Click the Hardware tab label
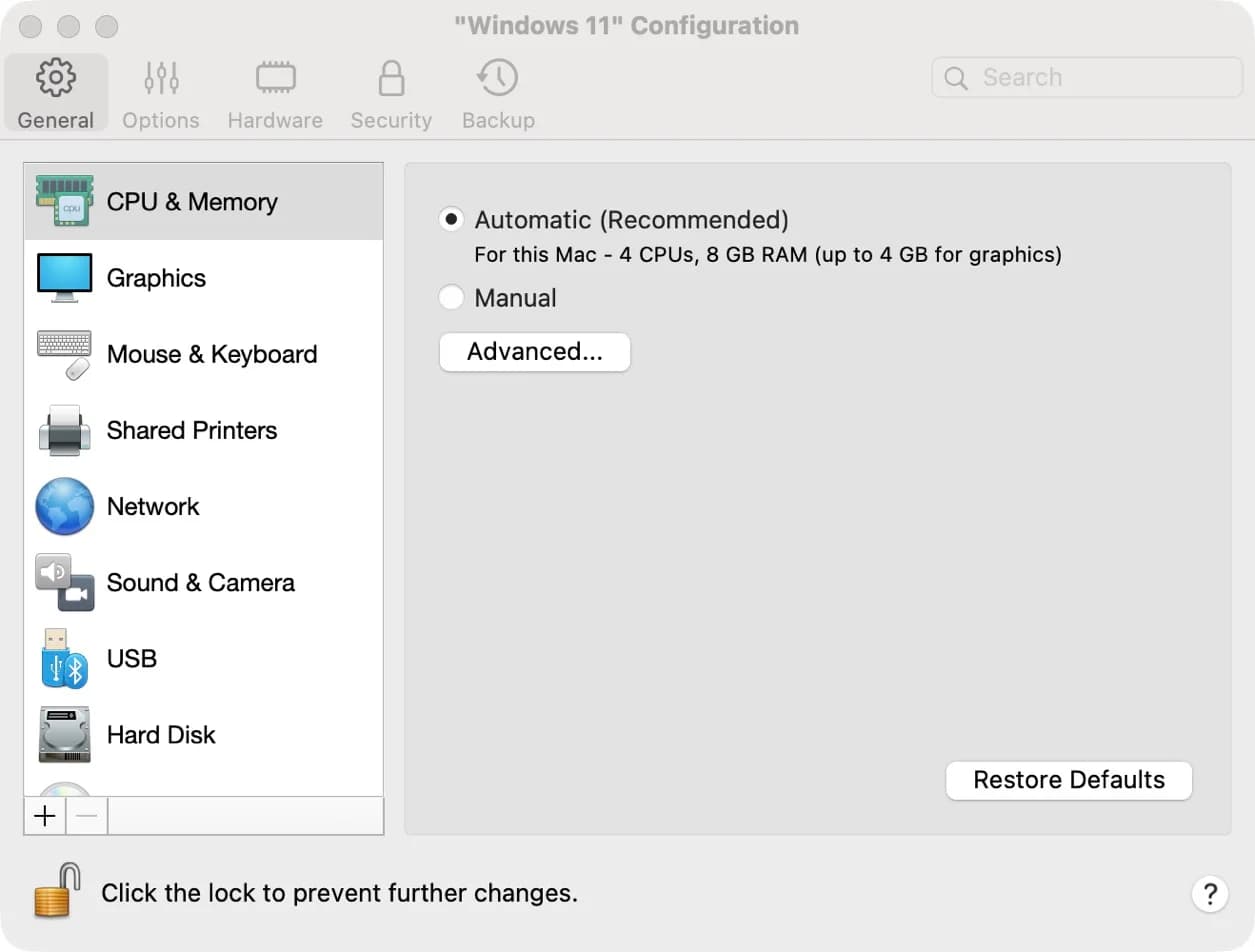The height and width of the screenshot is (952, 1255). (x=275, y=120)
